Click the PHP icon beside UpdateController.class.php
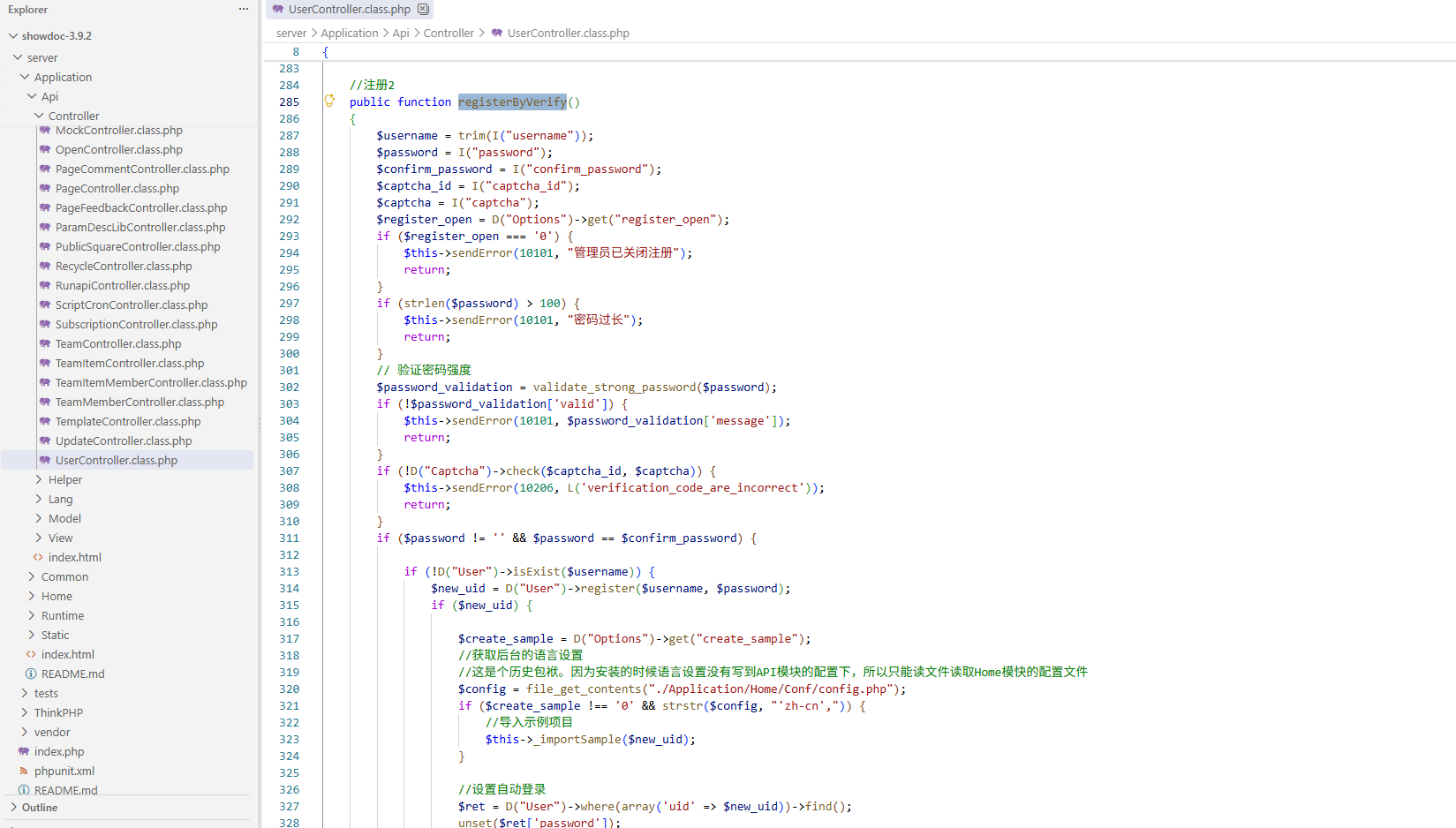 pyautogui.click(x=45, y=440)
